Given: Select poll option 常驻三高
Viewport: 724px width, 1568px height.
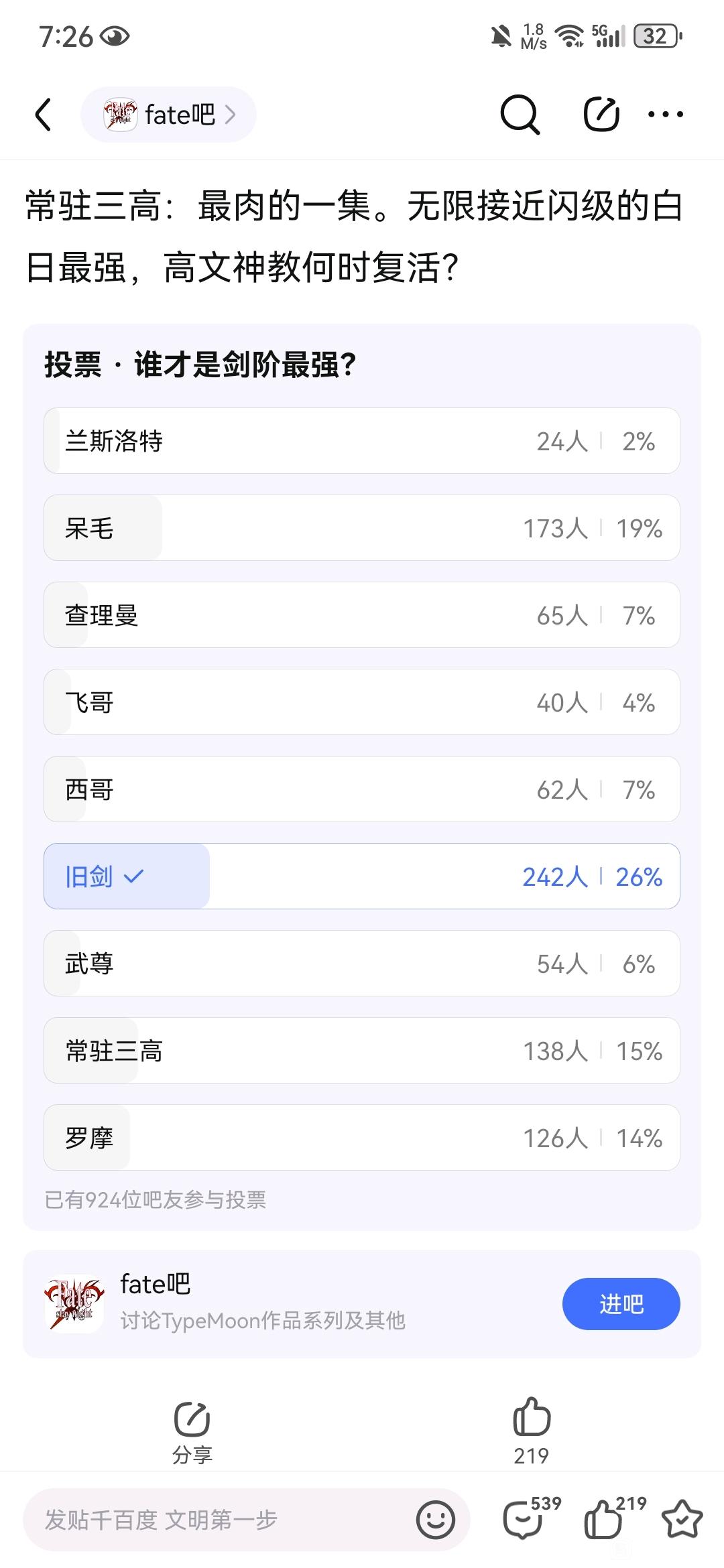Looking at the screenshot, I should pos(362,1051).
